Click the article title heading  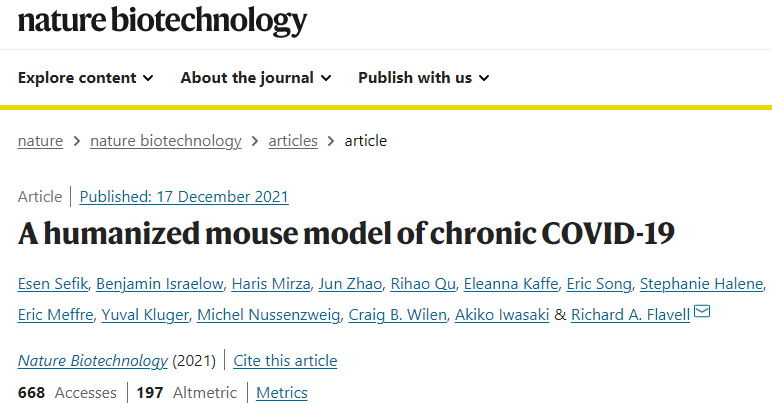point(346,234)
